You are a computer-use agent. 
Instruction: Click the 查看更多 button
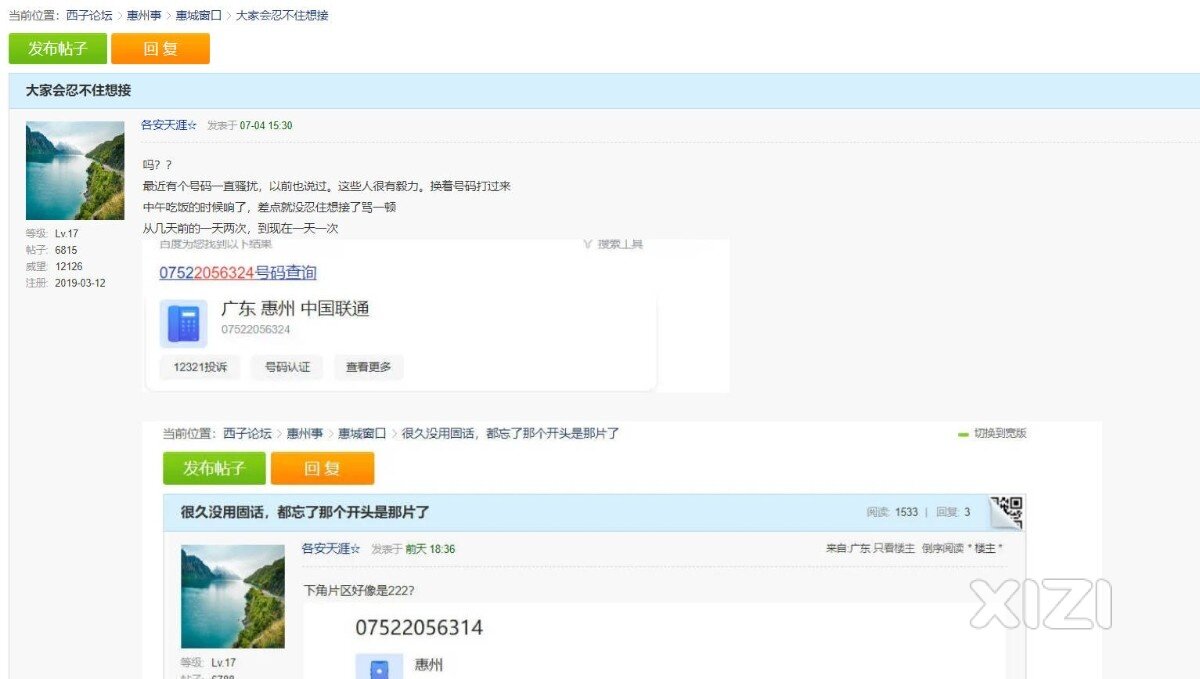[x=369, y=367]
